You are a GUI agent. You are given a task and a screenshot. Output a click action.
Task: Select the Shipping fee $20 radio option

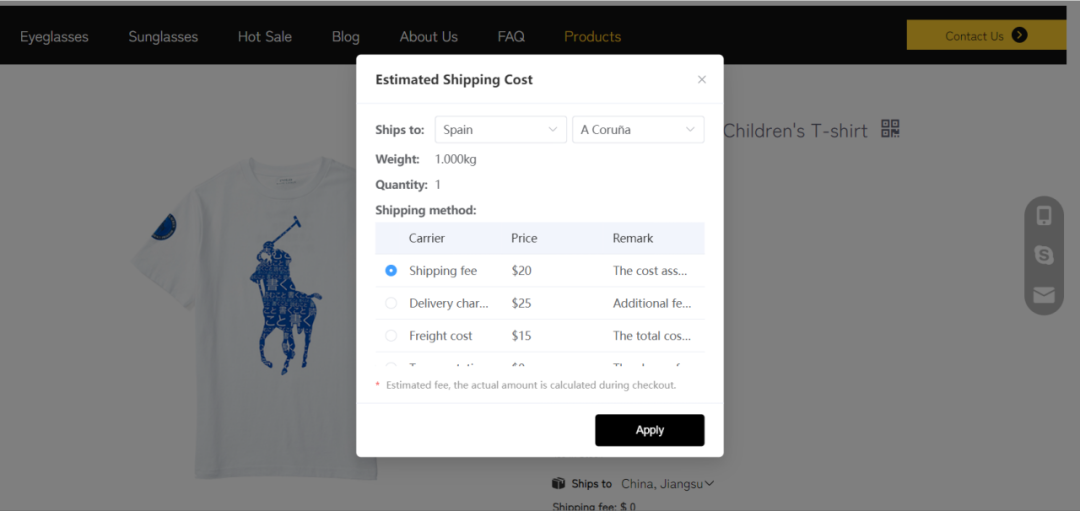(391, 271)
